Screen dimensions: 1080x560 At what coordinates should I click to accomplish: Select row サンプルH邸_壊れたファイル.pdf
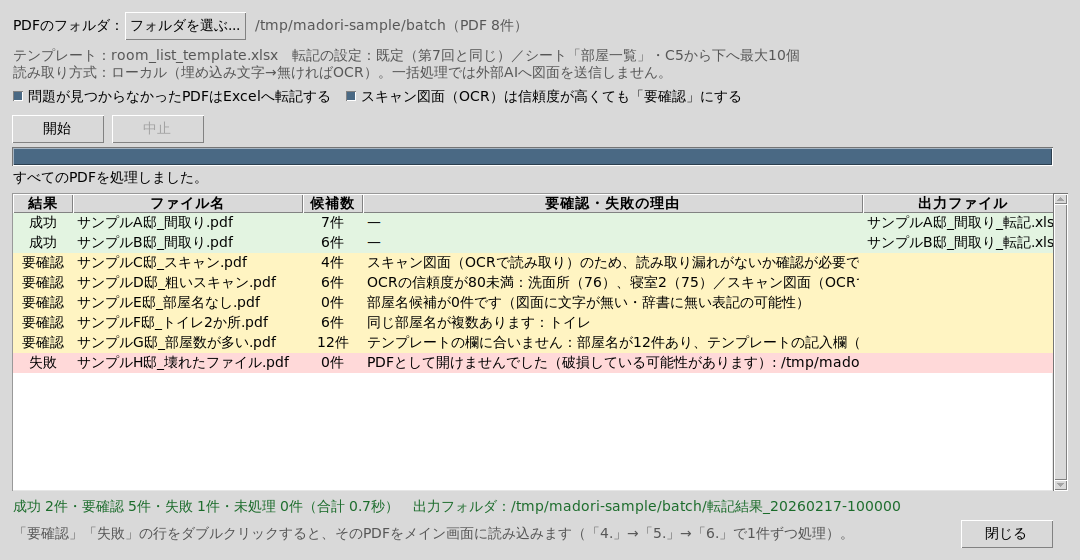coord(532,362)
